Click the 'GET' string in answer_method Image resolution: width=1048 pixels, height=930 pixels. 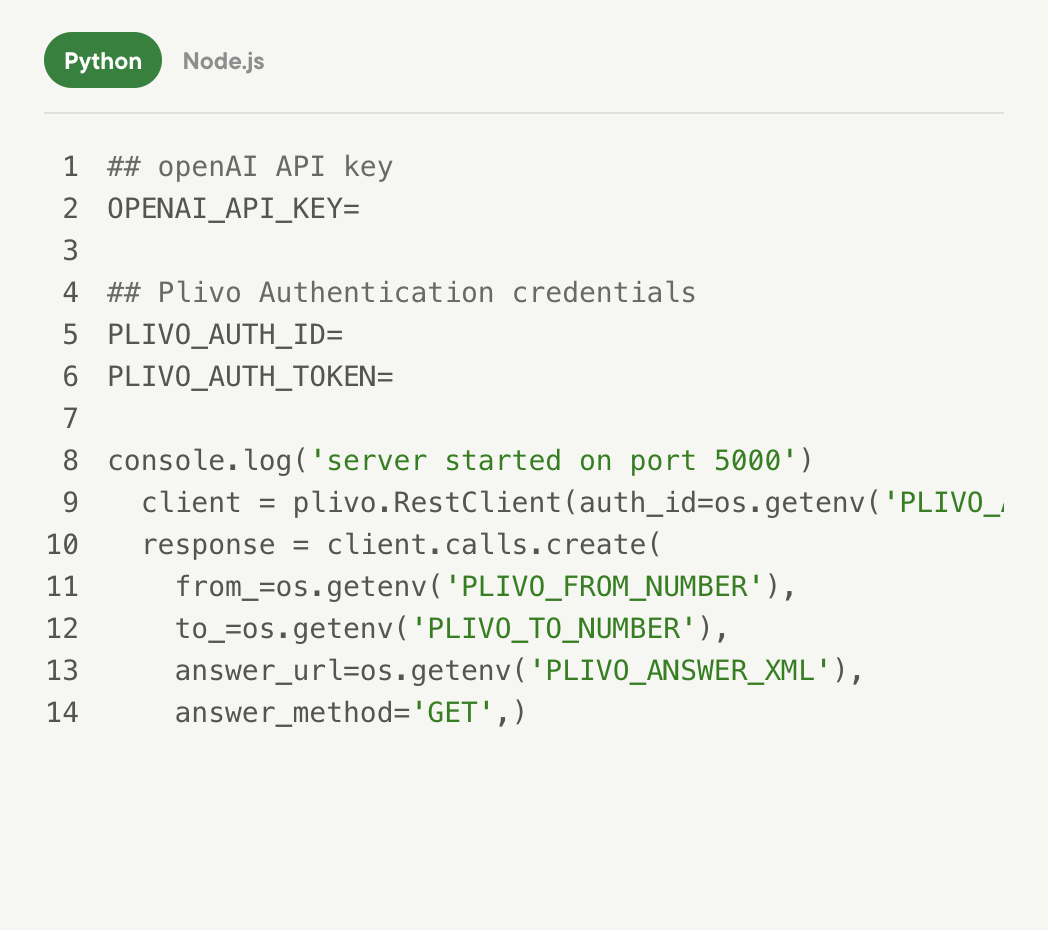(452, 713)
